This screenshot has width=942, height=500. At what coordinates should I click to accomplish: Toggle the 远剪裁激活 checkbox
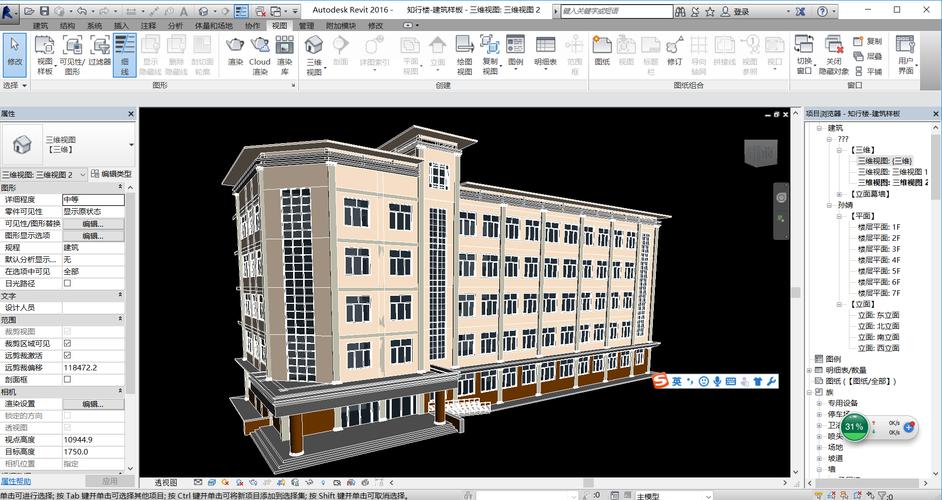(67, 355)
